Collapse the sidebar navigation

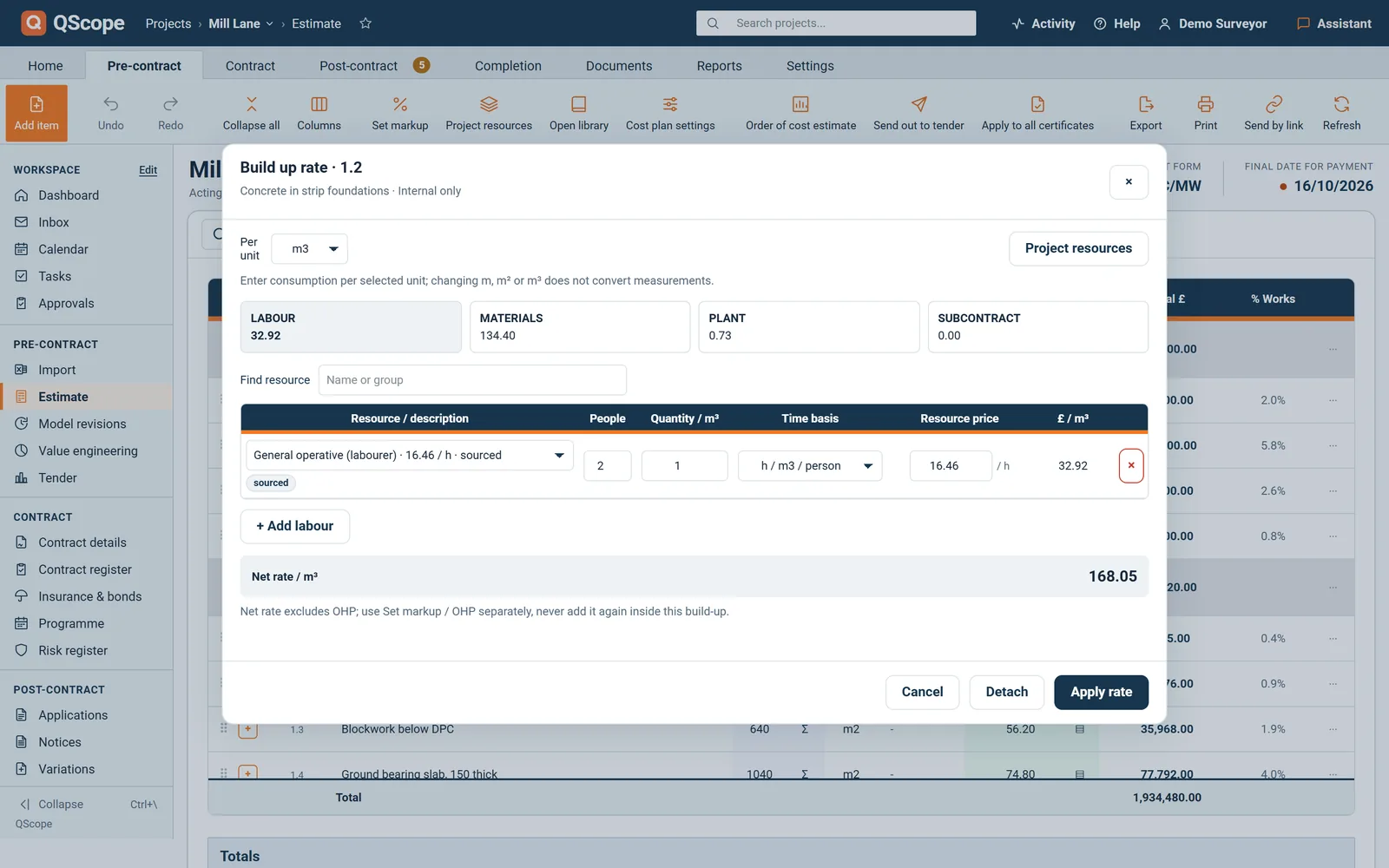pyautogui.click(x=51, y=805)
